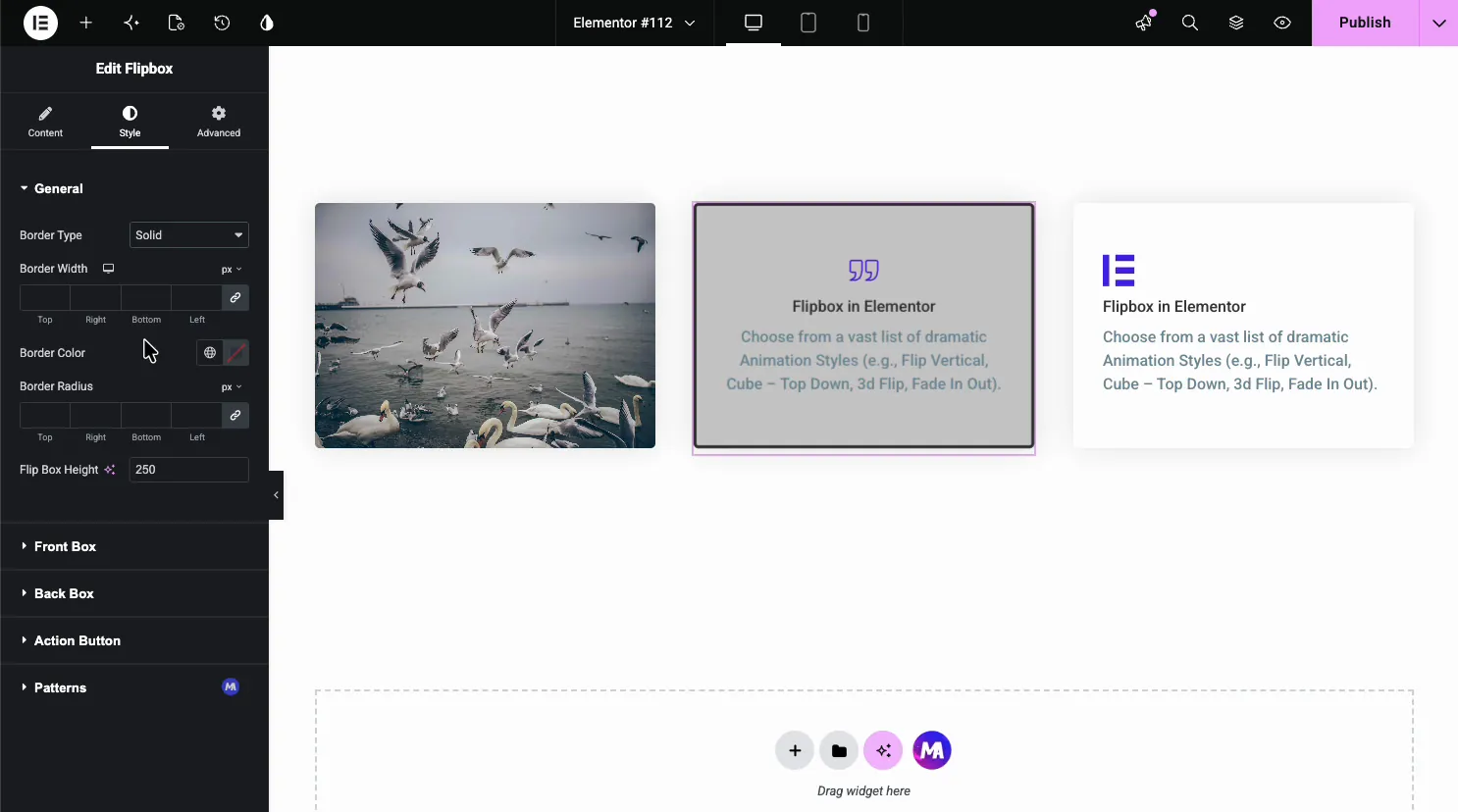Select the seagulls image flipbox
The width and height of the screenshot is (1458, 812).
click(485, 326)
